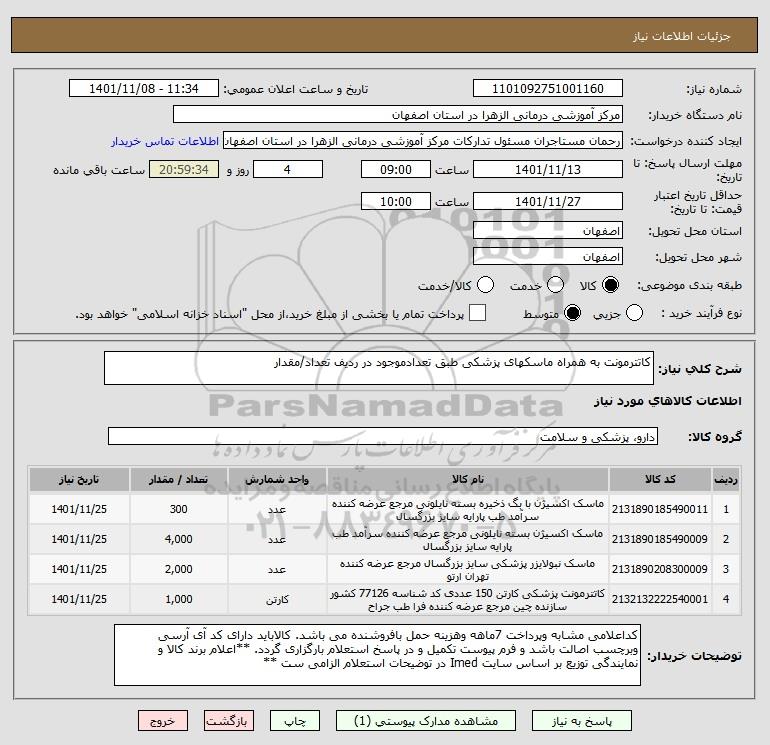Open the اطلاعات تماس خریدار link
The height and width of the screenshot is (745, 770).
(165, 141)
